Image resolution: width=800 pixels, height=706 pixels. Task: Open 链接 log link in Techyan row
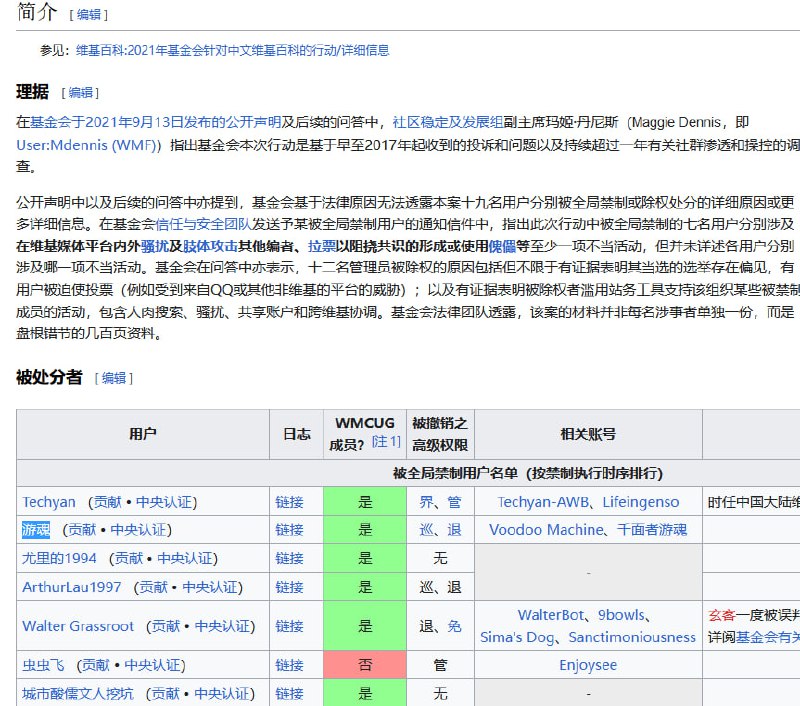click(x=289, y=502)
